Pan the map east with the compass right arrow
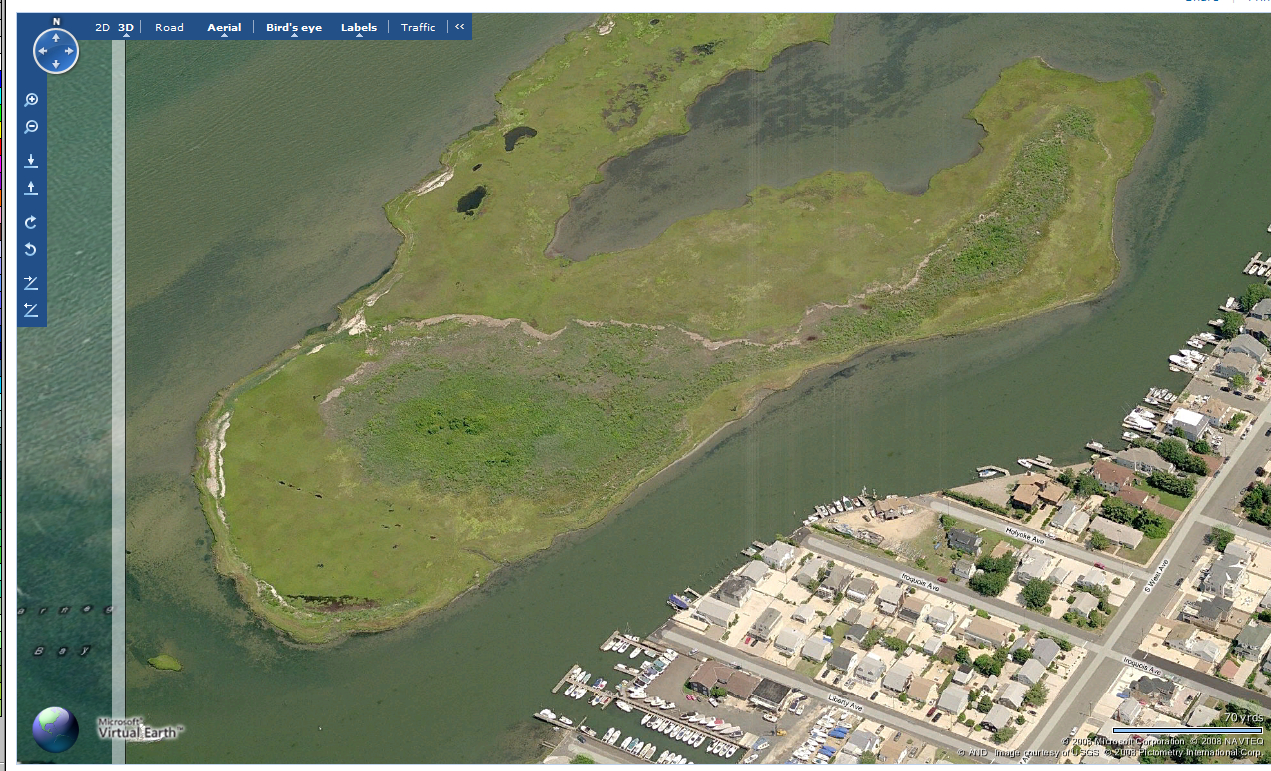 pos(70,51)
